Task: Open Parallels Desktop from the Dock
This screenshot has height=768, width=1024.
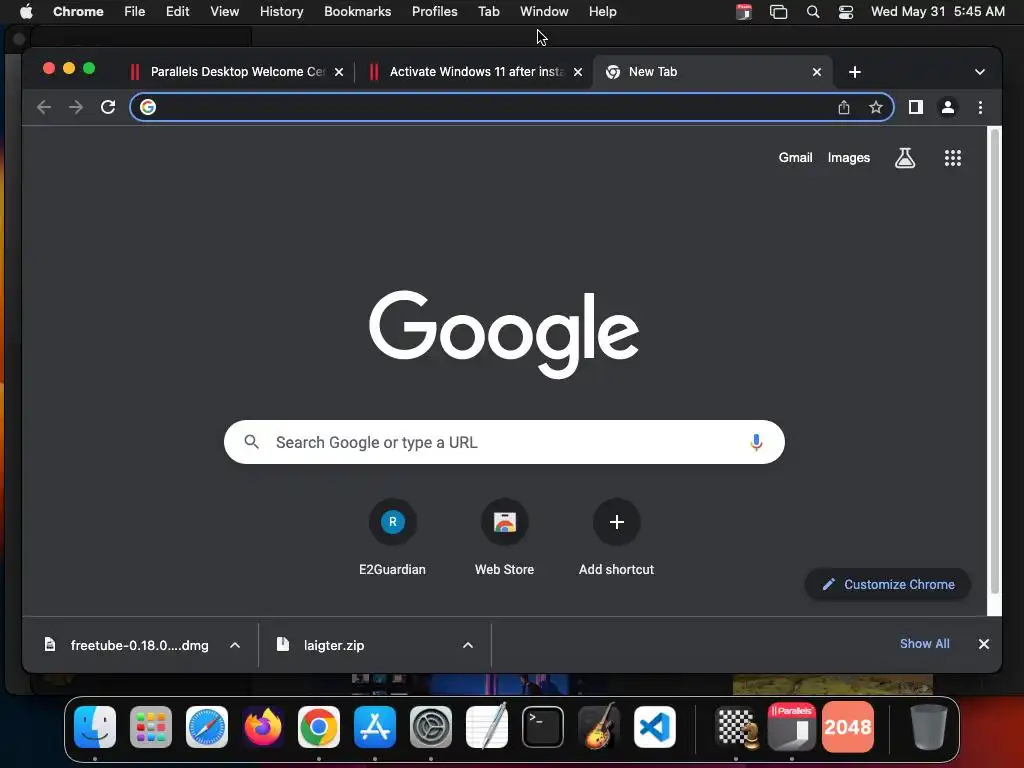Action: (792, 727)
